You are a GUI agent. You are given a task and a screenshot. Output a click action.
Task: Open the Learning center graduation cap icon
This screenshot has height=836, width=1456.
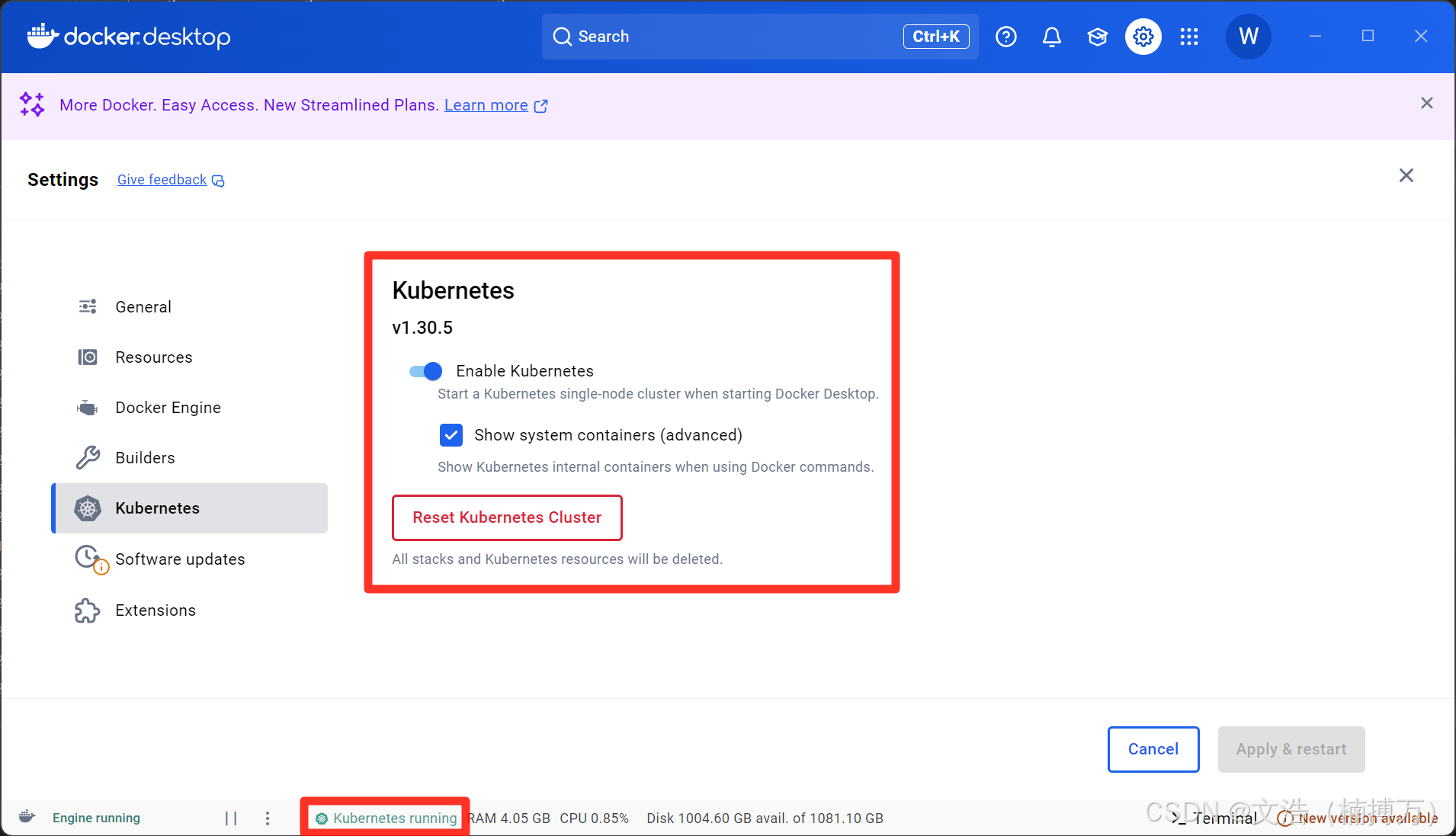pyautogui.click(x=1098, y=37)
